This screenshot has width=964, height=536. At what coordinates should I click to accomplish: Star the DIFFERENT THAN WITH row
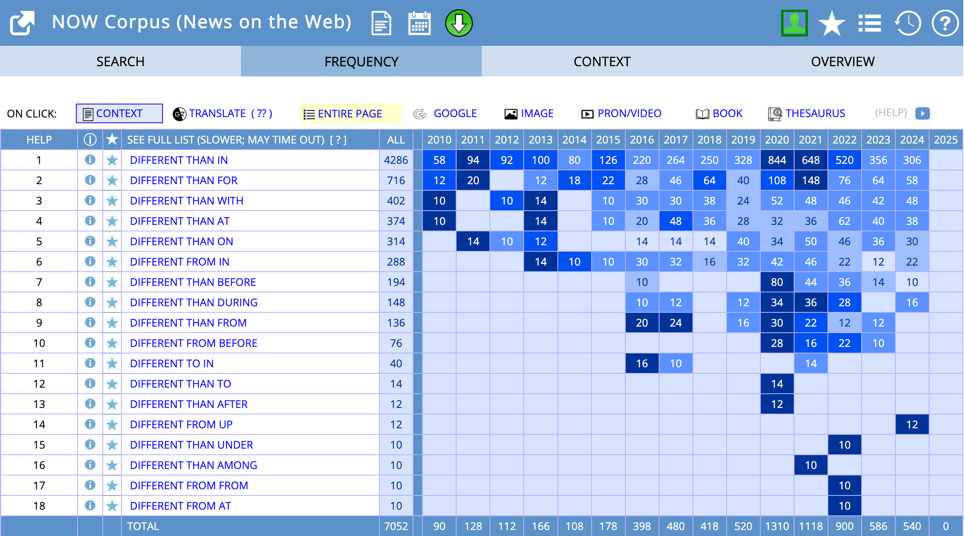112,201
